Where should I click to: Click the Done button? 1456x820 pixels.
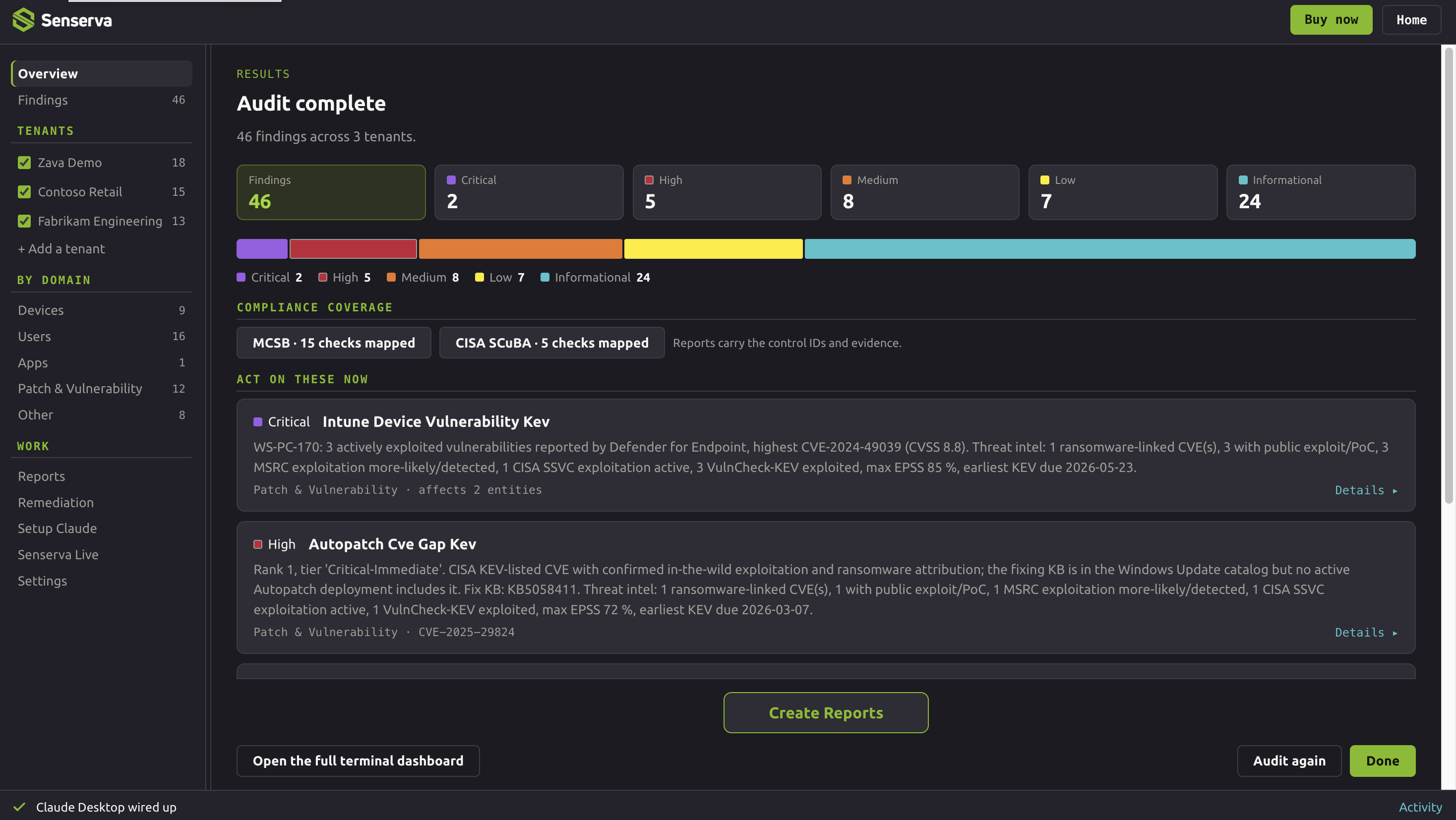[x=1383, y=761]
